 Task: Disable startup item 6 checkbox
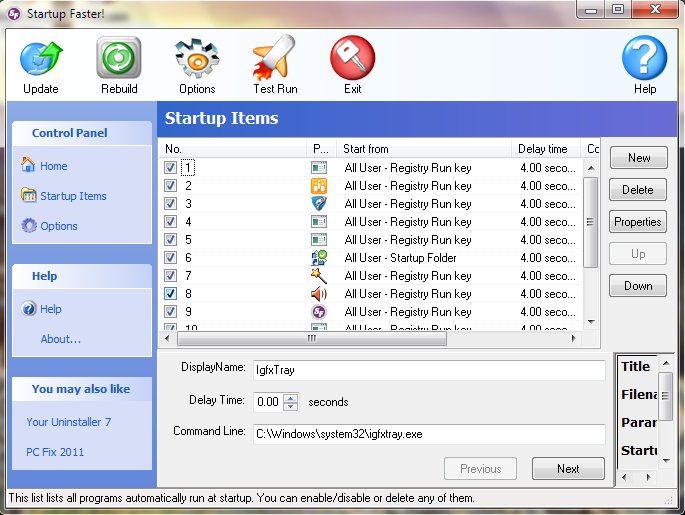pos(170,258)
